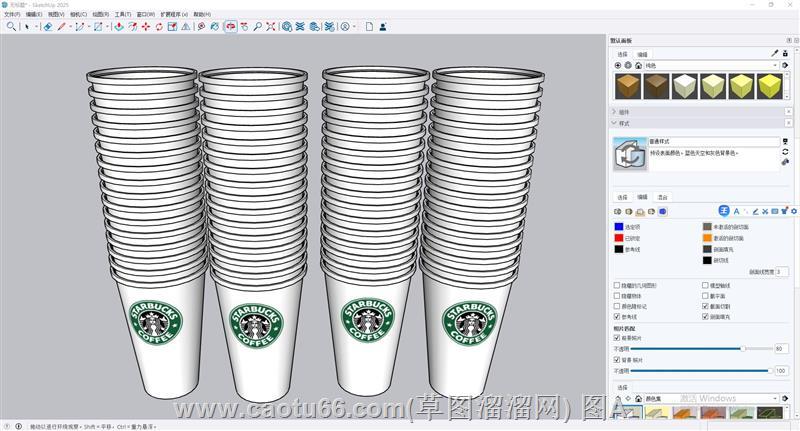This screenshot has width=800, height=431.
Task: Click the blank page icon in toolbar
Action: pyautogui.click(x=369, y=27)
